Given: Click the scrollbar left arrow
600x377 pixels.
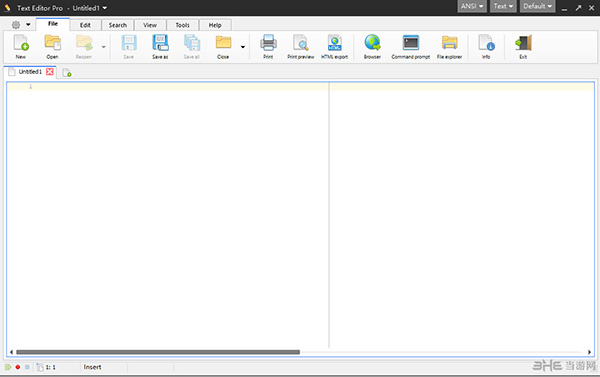Looking at the screenshot, I should (11, 352).
